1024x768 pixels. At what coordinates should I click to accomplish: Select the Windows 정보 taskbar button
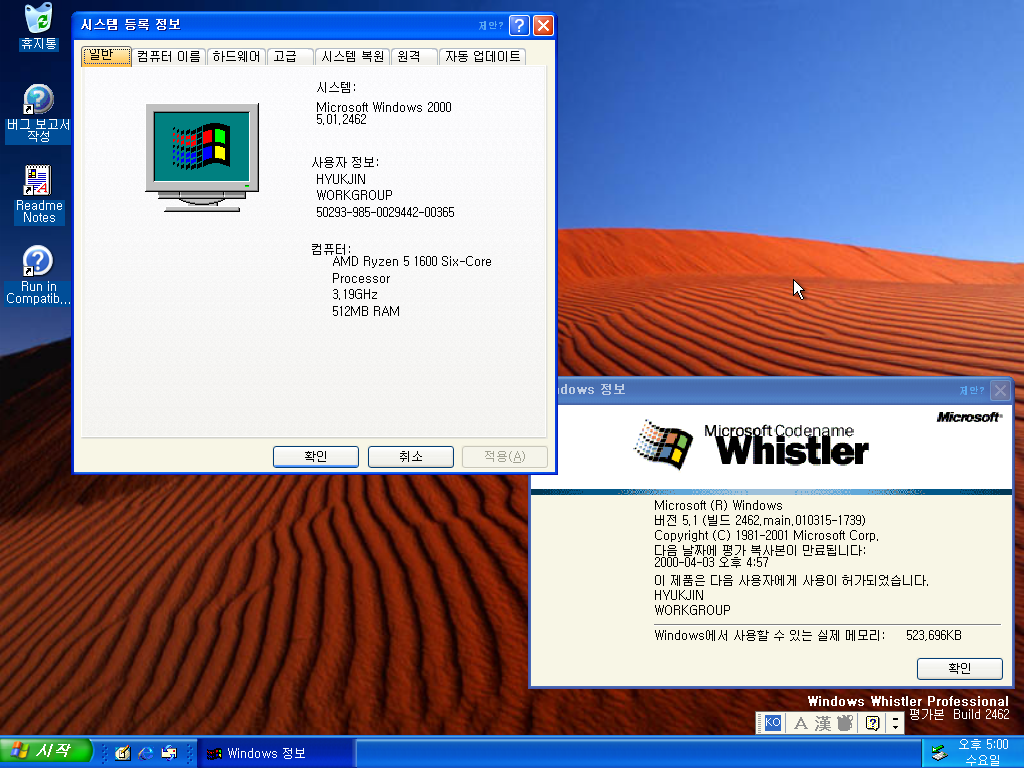point(275,754)
